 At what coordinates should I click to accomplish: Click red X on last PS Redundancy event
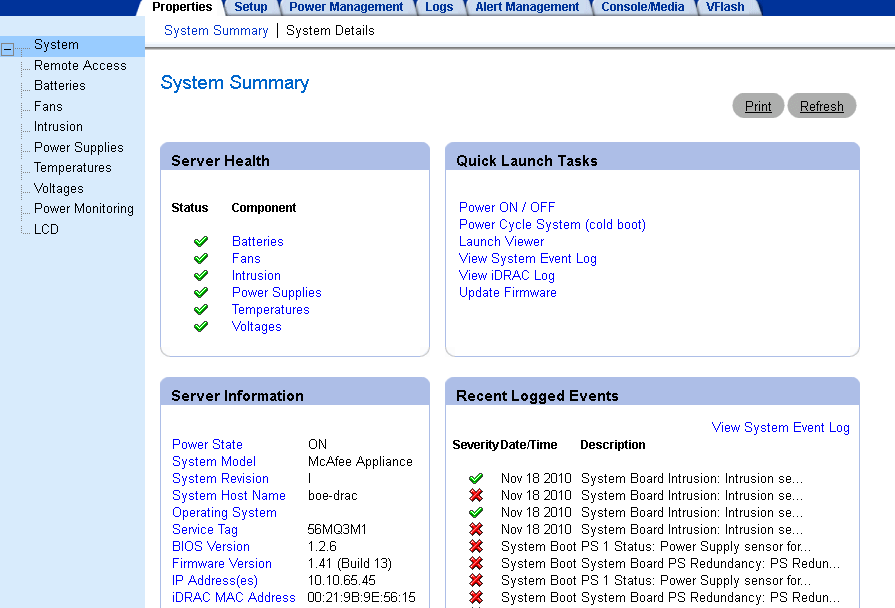pyautogui.click(x=476, y=597)
